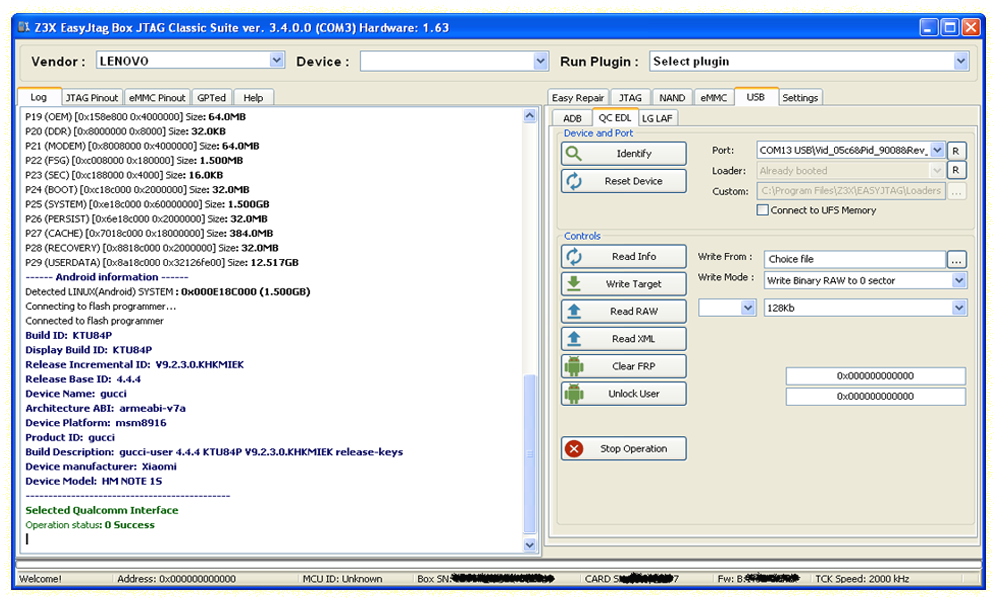Click the Read XML button
1000x600 pixels.
[624, 339]
